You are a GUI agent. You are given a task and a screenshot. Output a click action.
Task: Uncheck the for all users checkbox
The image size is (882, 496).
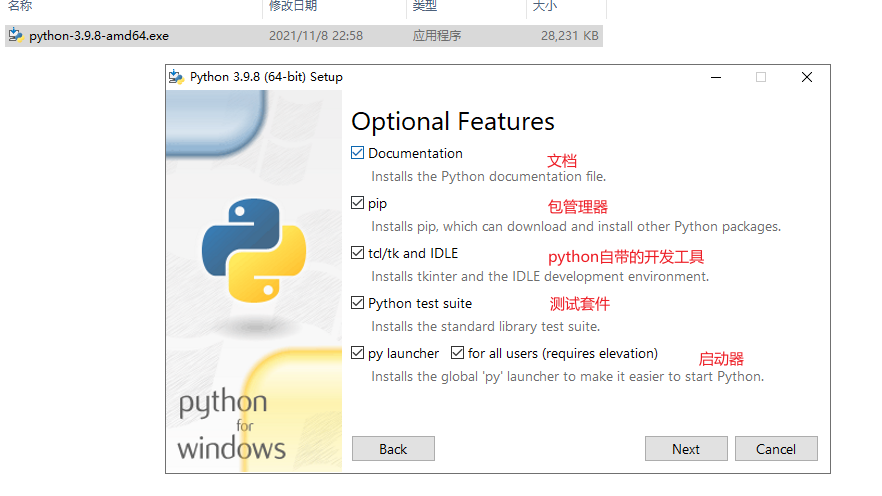[457, 353]
